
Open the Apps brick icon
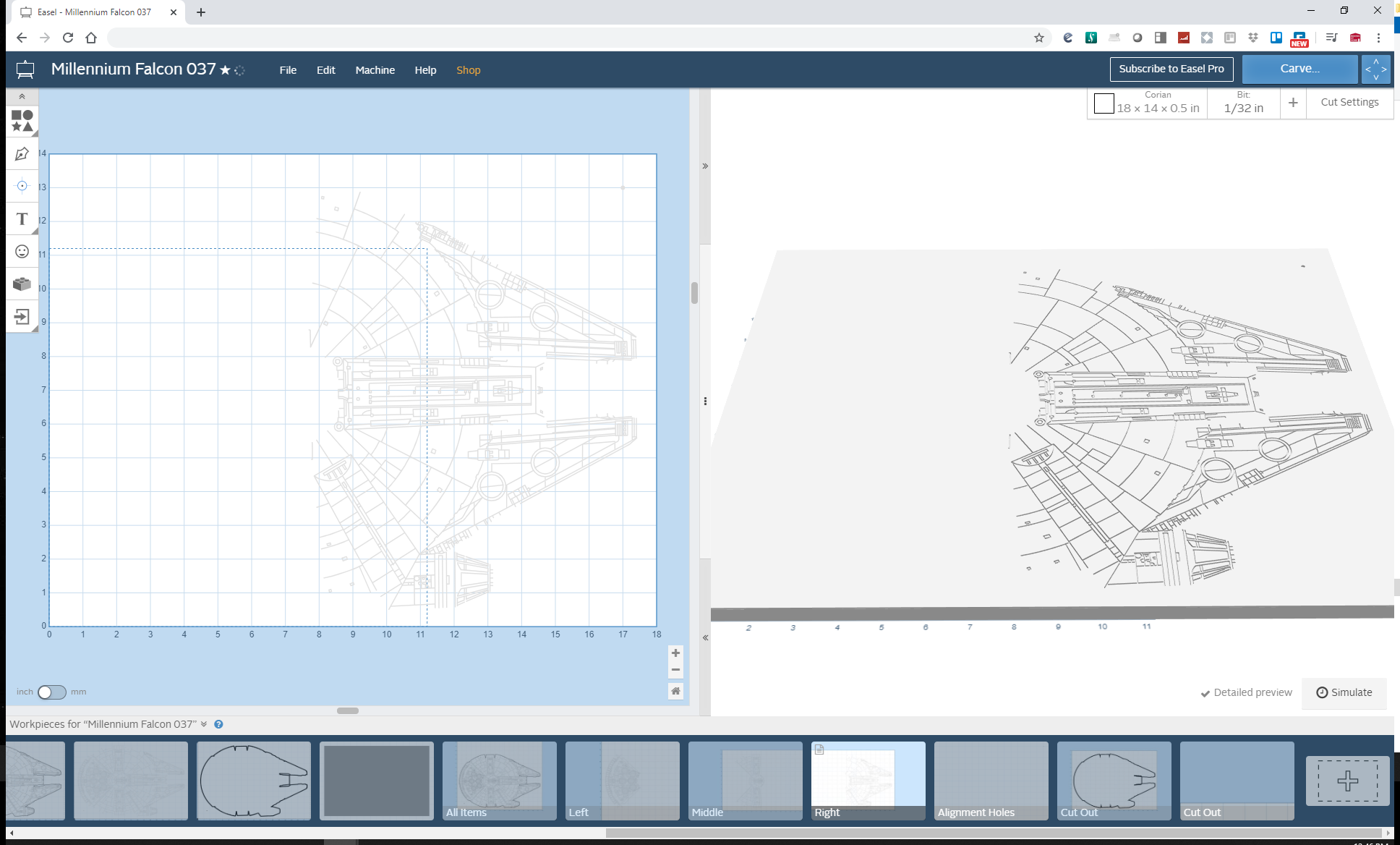(22, 284)
